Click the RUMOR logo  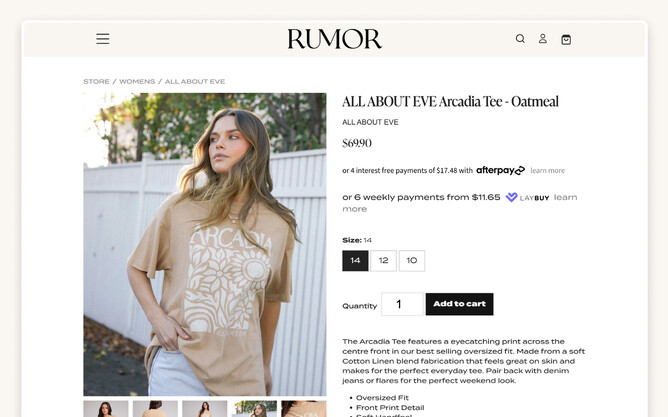(334, 39)
